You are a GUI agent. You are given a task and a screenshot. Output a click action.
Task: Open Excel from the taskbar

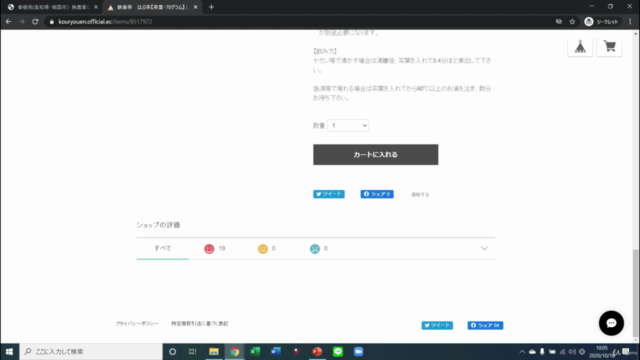pos(255,351)
